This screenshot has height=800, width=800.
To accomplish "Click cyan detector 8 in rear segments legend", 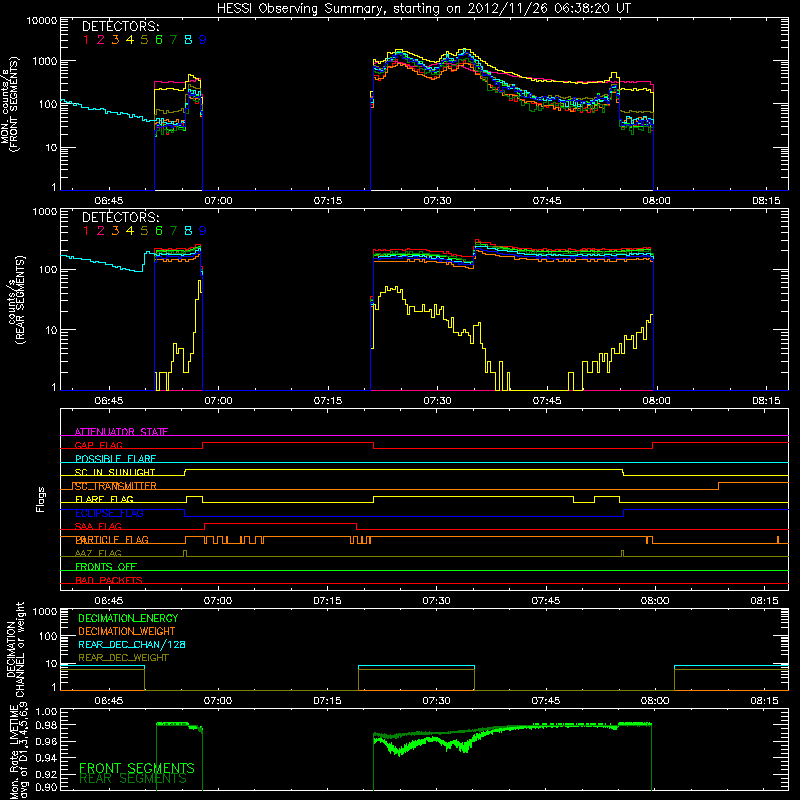I will tap(188, 231).
